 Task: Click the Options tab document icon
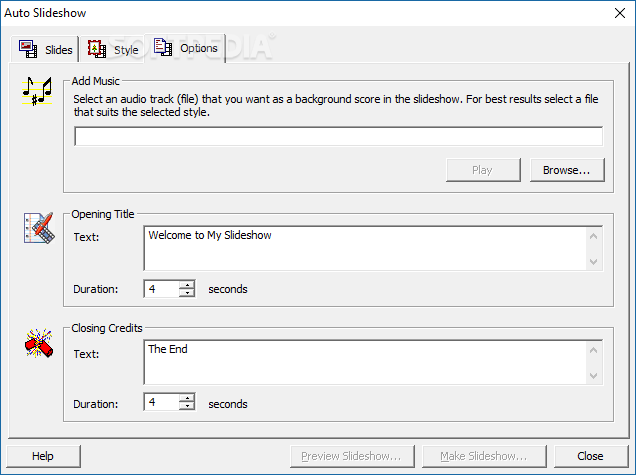[x=163, y=47]
